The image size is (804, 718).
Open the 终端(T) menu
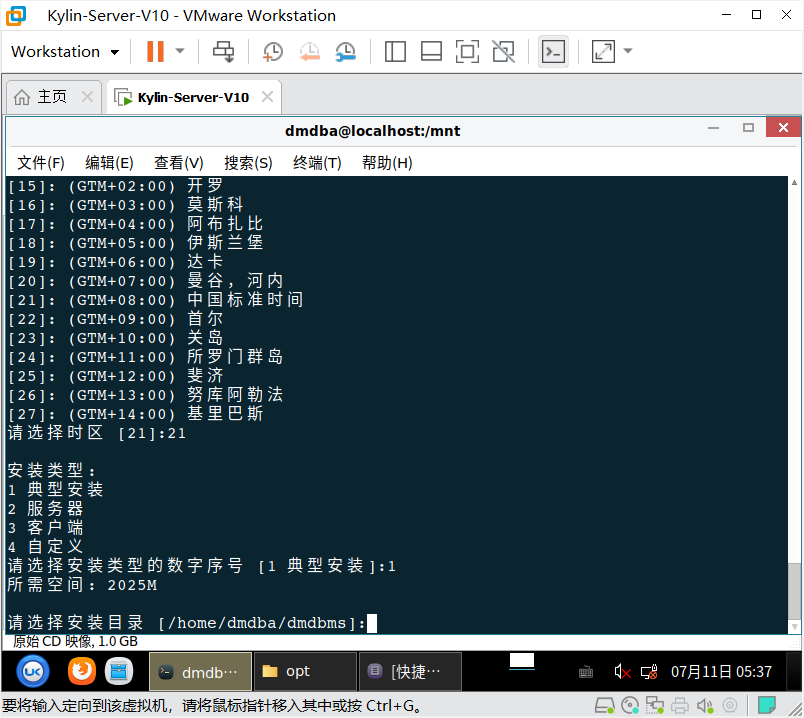(x=317, y=162)
